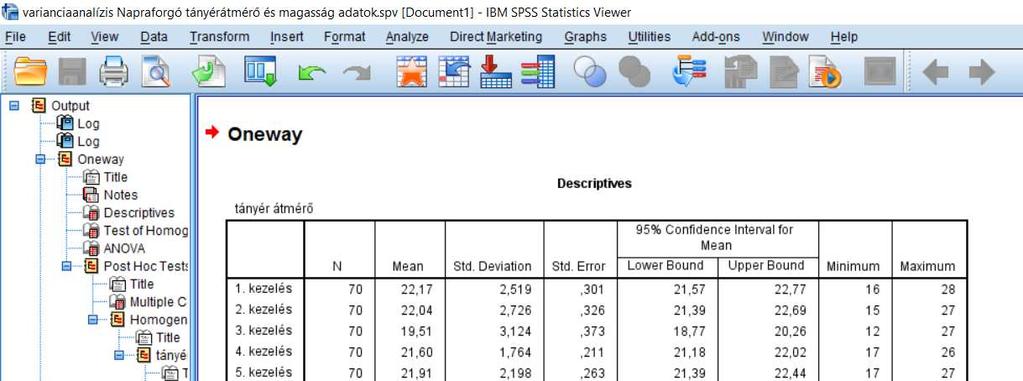The width and height of the screenshot is (1023, 381).
Task: Open the Edit menu
Action: tap(59, 37)
